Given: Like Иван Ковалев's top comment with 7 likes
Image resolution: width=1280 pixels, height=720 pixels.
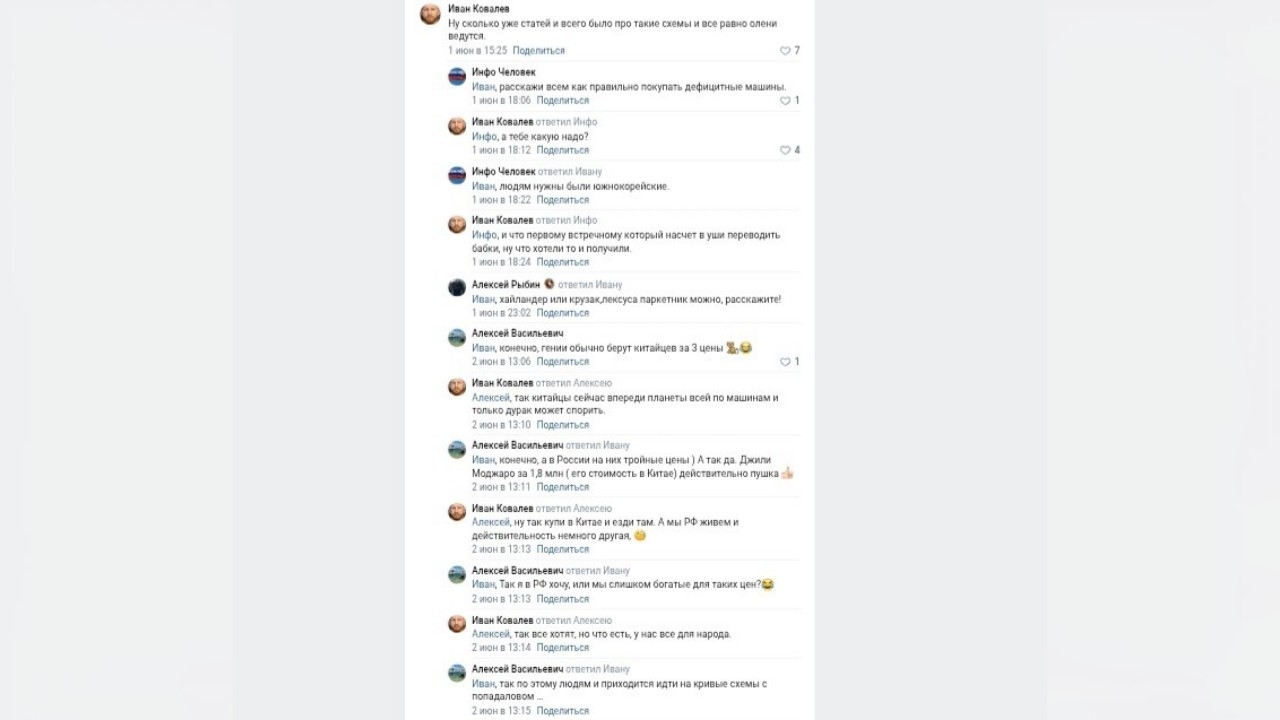Looking at the screenshot, I should tap(785, 51).
